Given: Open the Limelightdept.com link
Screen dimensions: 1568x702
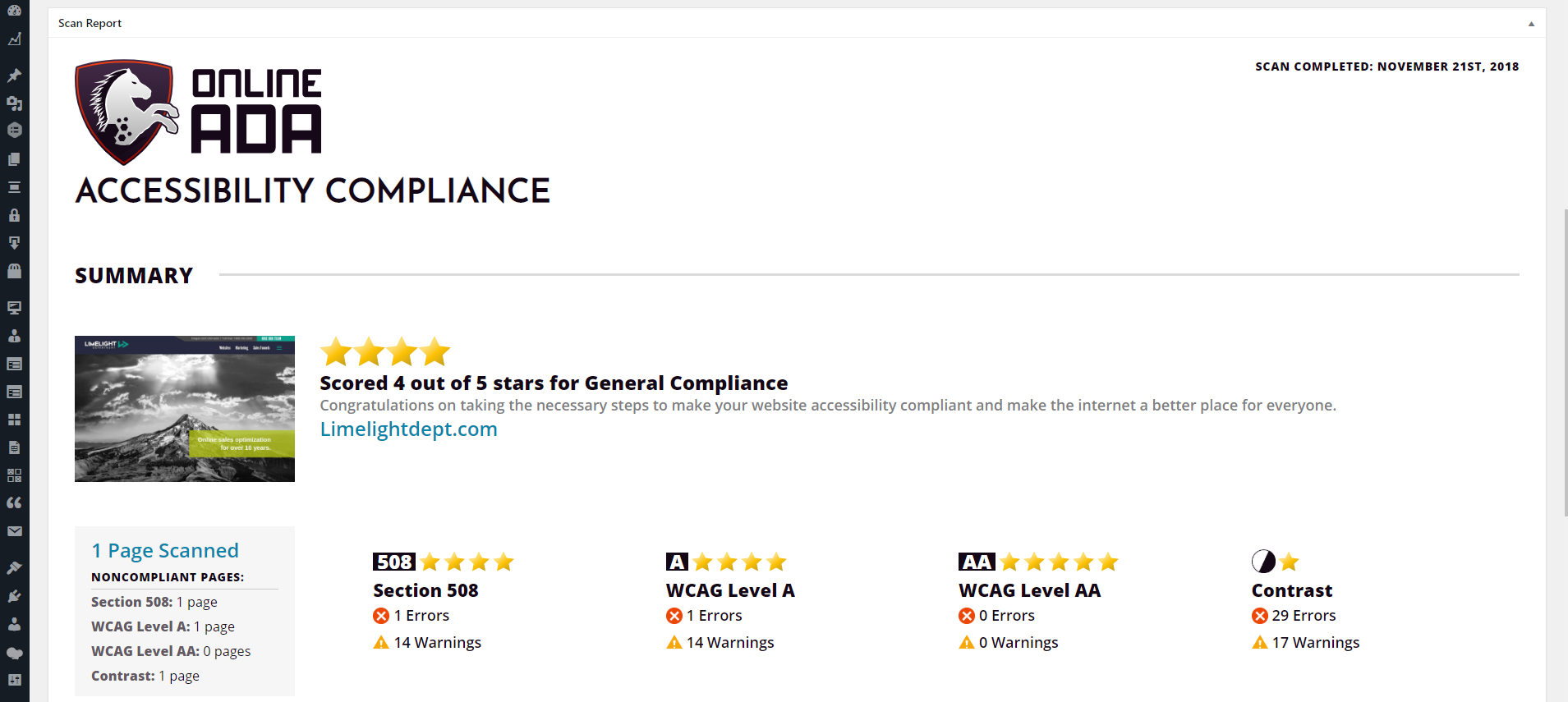Looking at the screenshot, I should [408, 429].
